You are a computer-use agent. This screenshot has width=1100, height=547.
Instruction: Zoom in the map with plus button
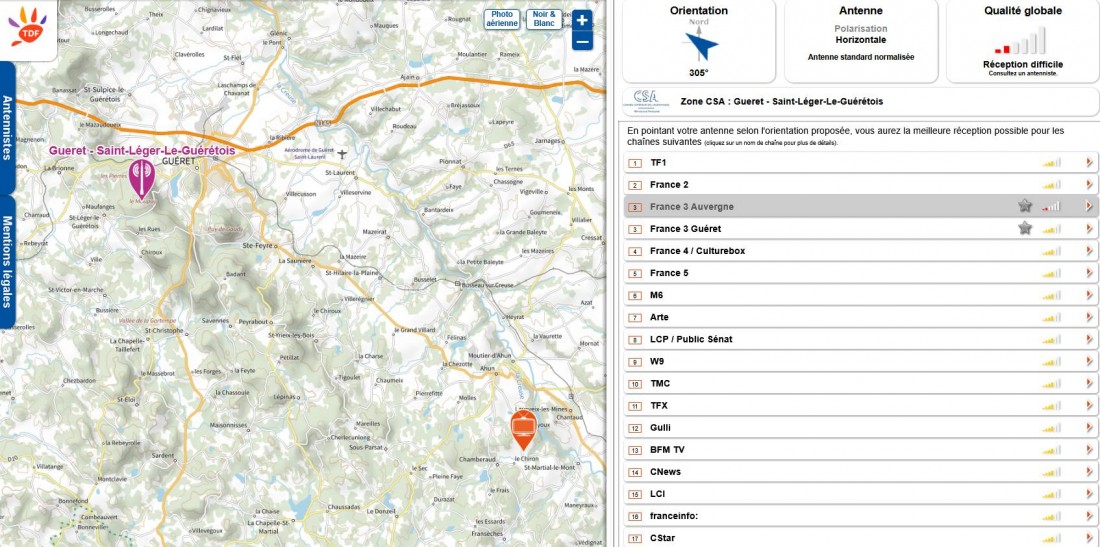tap(582, 20)
